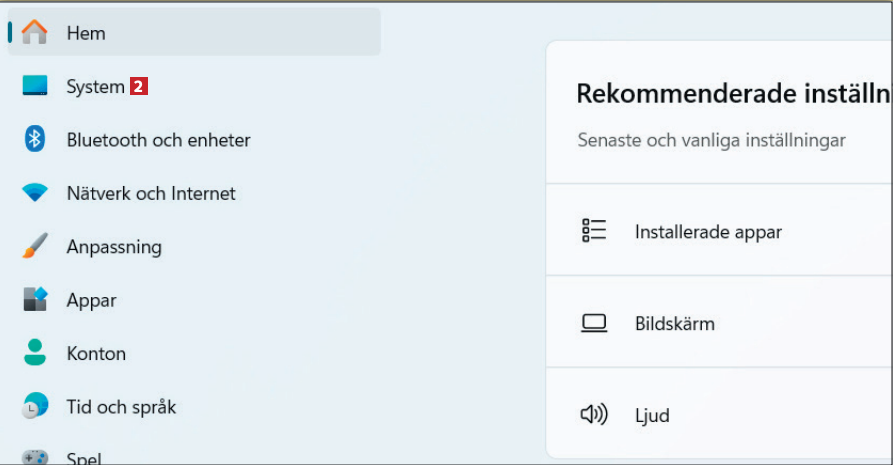Go to System settings

coord(95,87)
